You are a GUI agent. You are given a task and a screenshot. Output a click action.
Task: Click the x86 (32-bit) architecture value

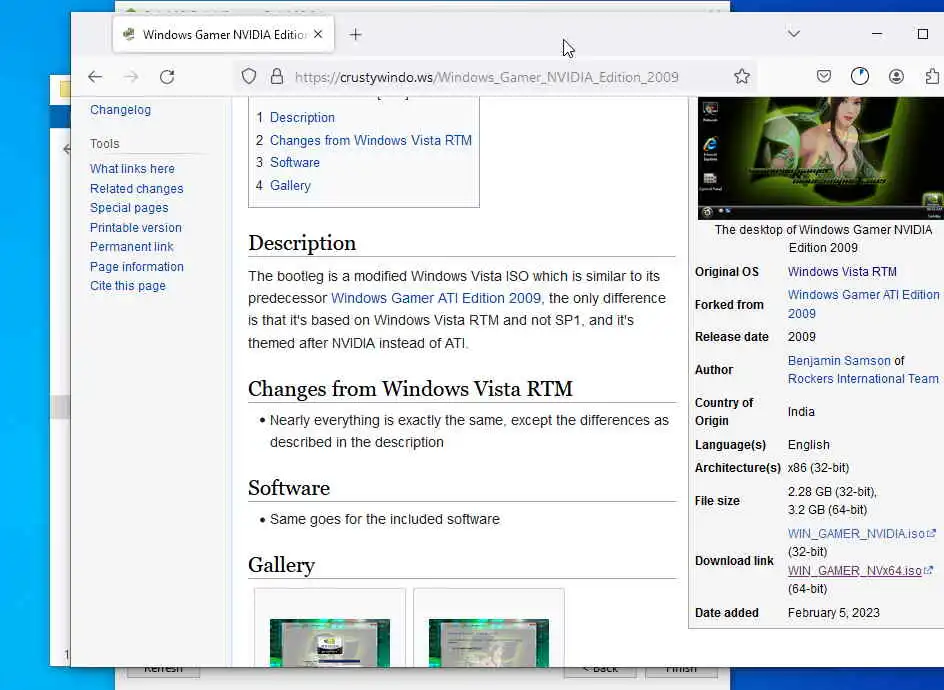point(818,468)
